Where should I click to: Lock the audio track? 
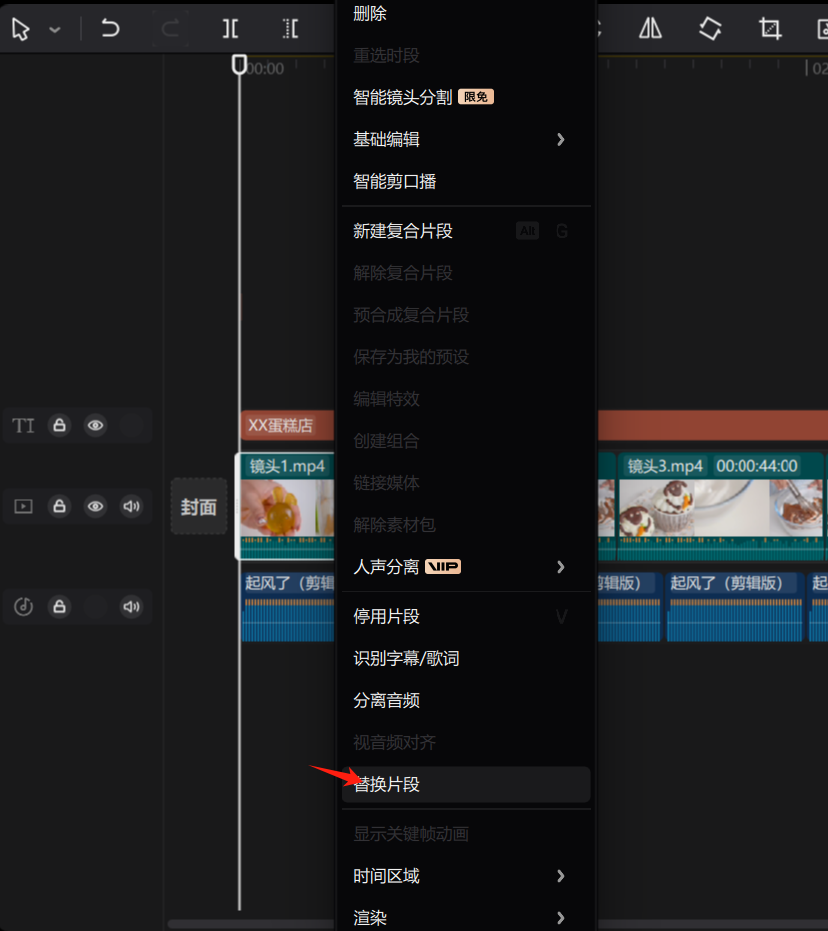59,606
